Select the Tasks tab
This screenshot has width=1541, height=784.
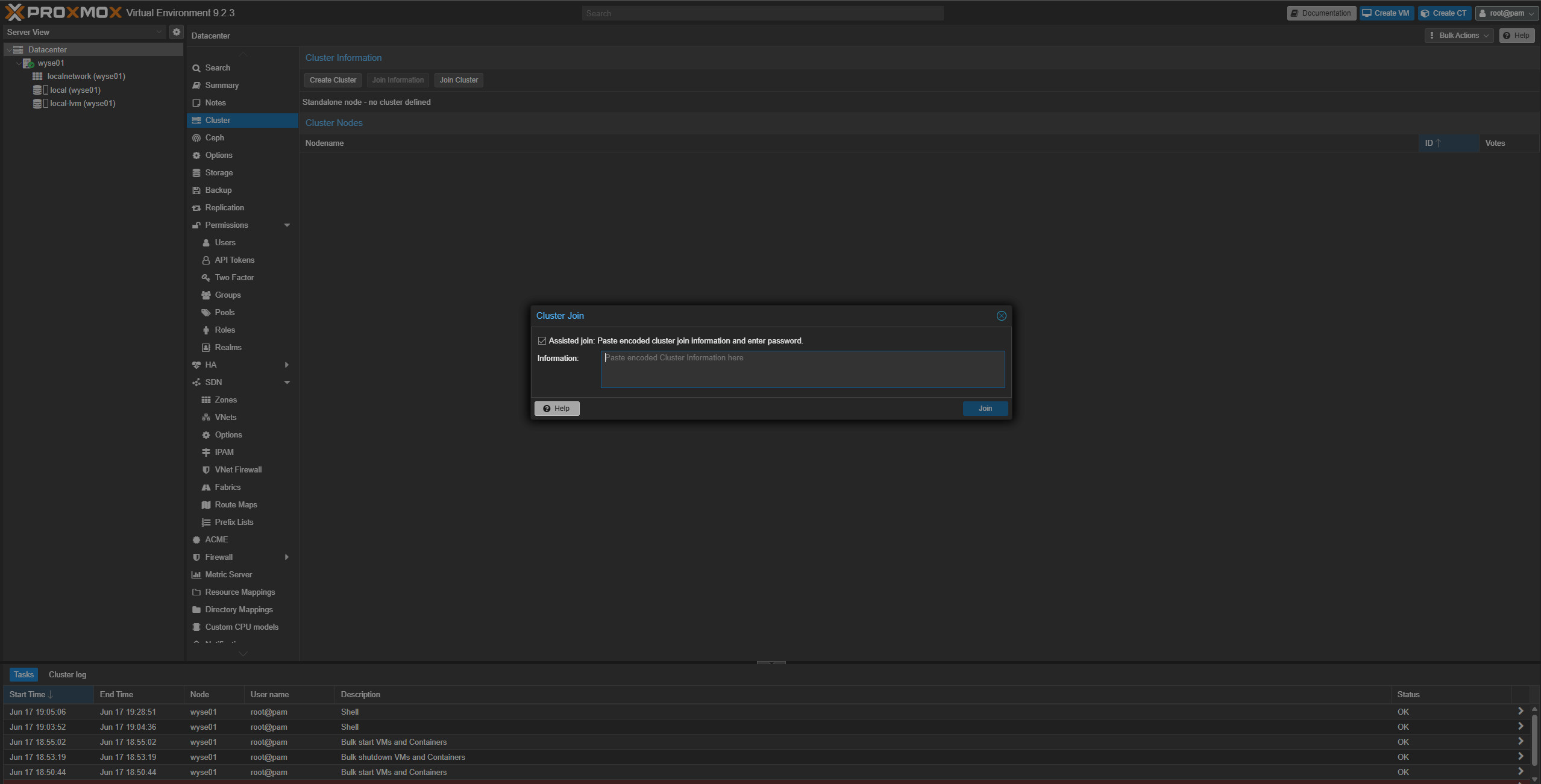24,674
